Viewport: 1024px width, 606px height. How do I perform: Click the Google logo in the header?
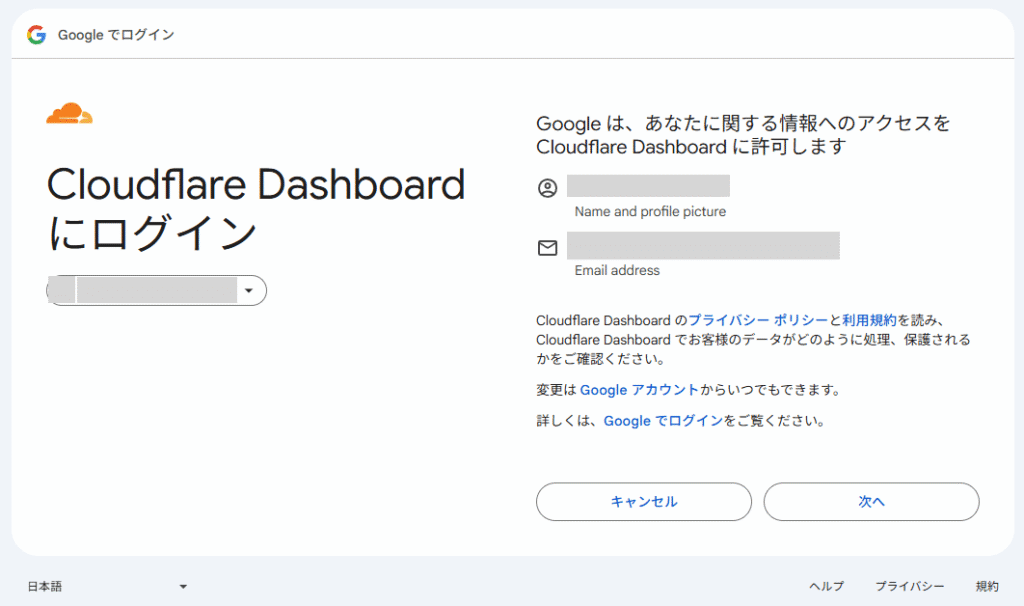coord(37,35)
